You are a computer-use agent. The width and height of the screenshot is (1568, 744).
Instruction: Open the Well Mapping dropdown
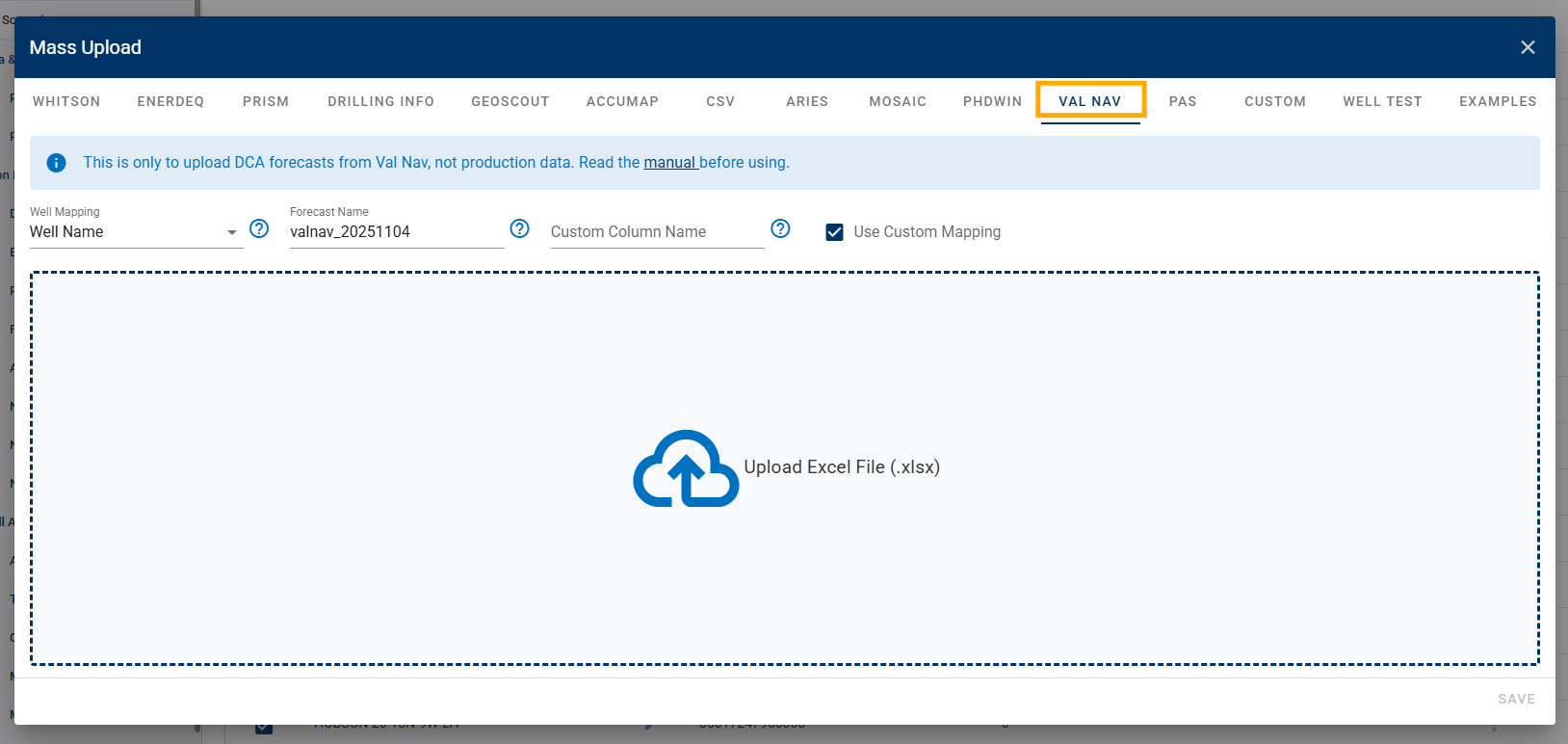[135, 232]
